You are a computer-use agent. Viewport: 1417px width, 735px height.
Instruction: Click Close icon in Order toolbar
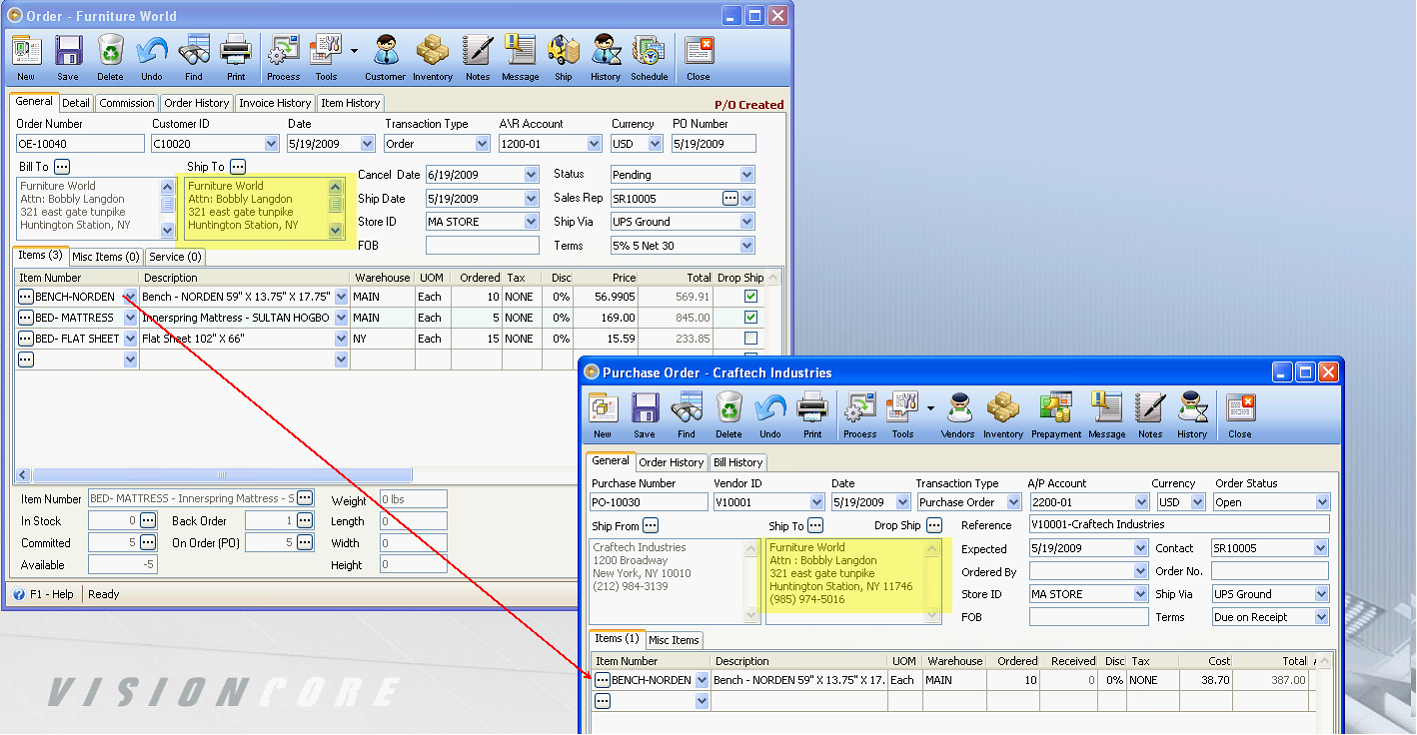click(699, 50)
